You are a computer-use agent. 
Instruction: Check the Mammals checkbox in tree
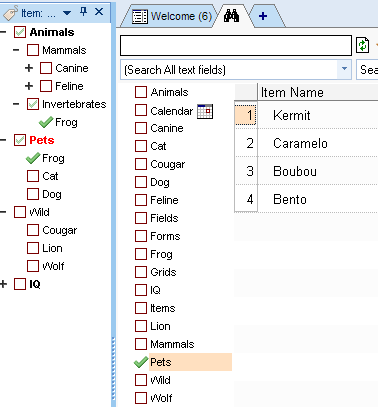coord(33,50)
